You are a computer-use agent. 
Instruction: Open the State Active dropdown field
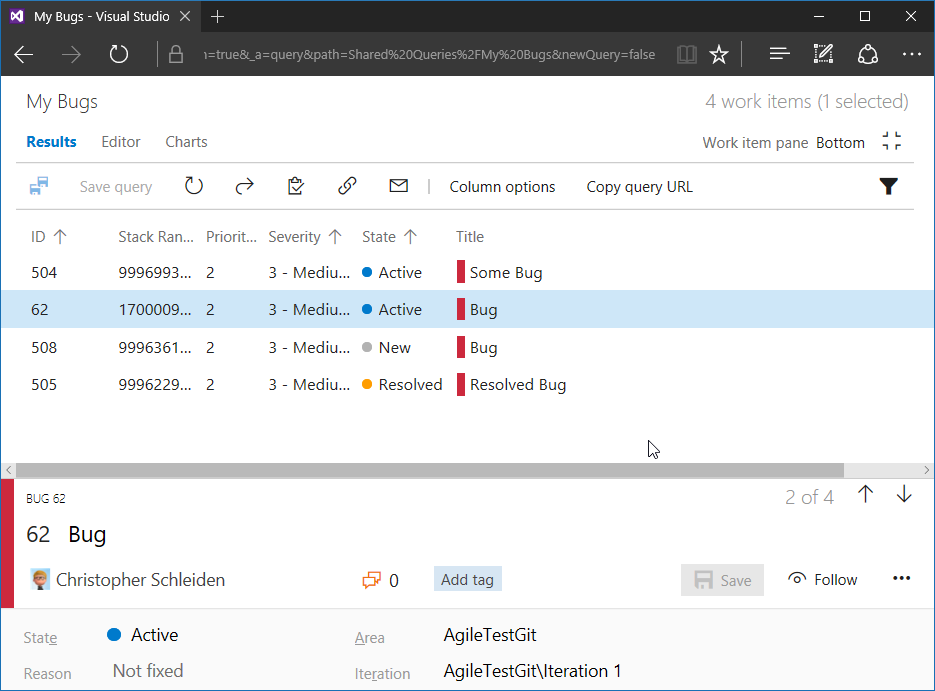pos(143,635)
